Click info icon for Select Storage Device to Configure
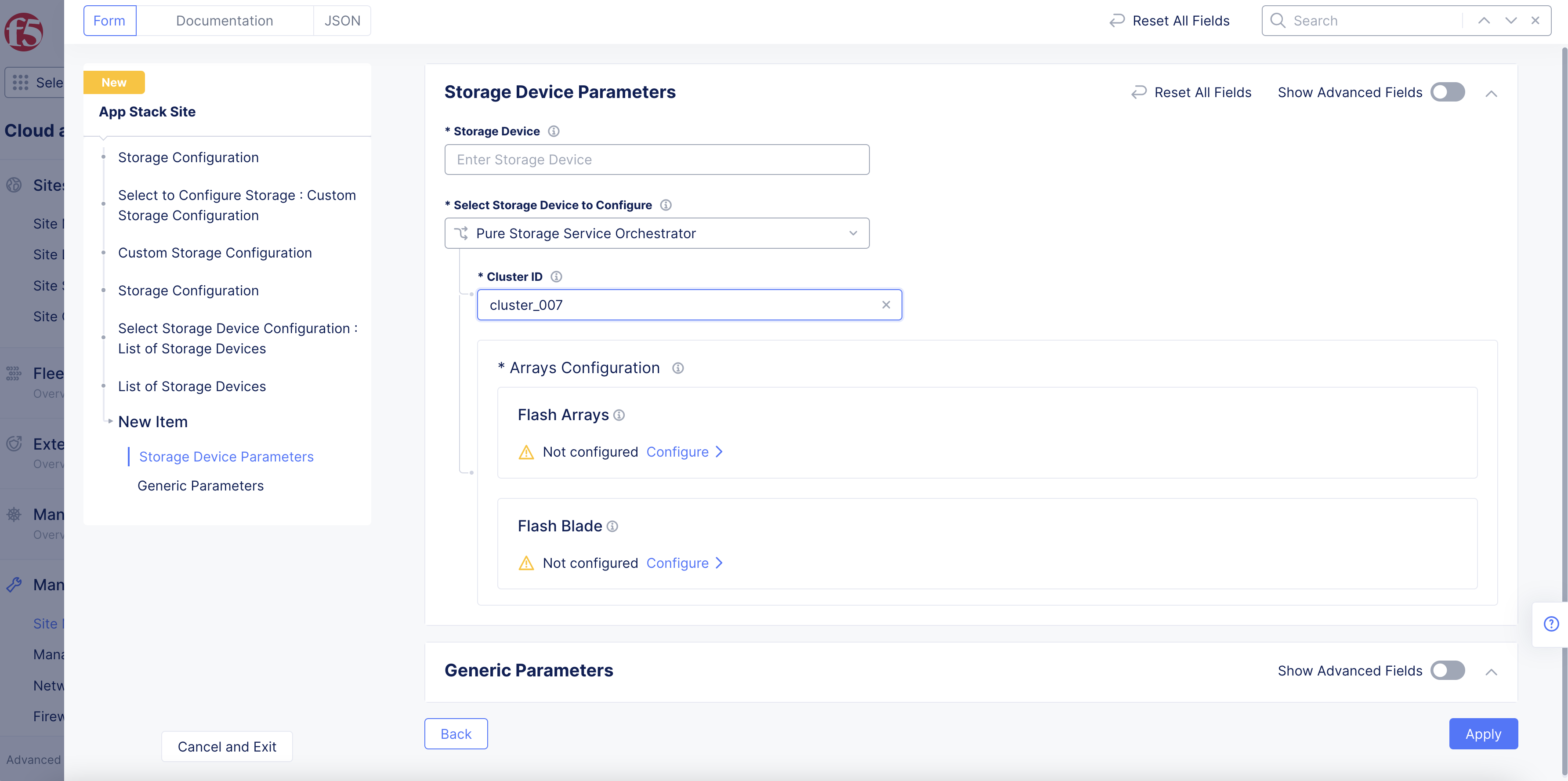The width and height of the screenshot is (1568, 781). pos(666,205)
